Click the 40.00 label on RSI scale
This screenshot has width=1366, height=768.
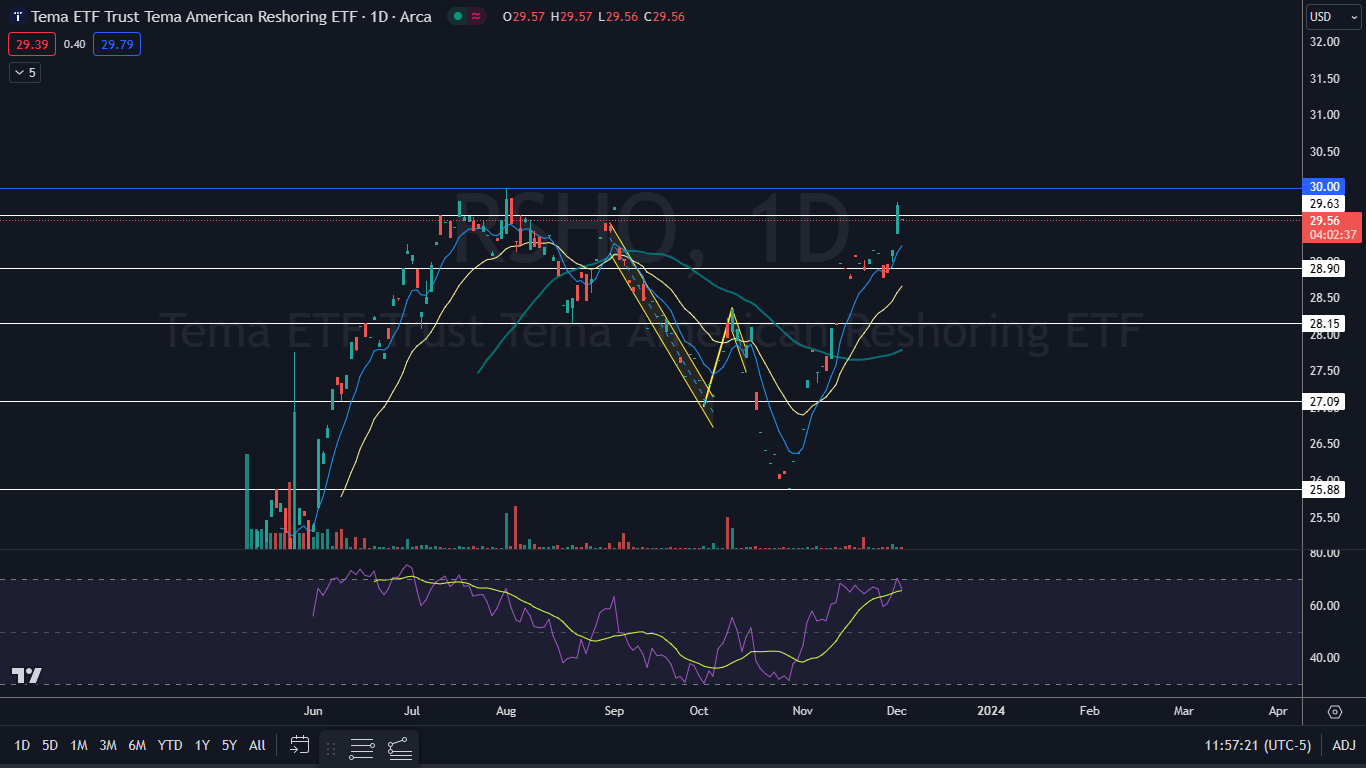point(1324,658)
